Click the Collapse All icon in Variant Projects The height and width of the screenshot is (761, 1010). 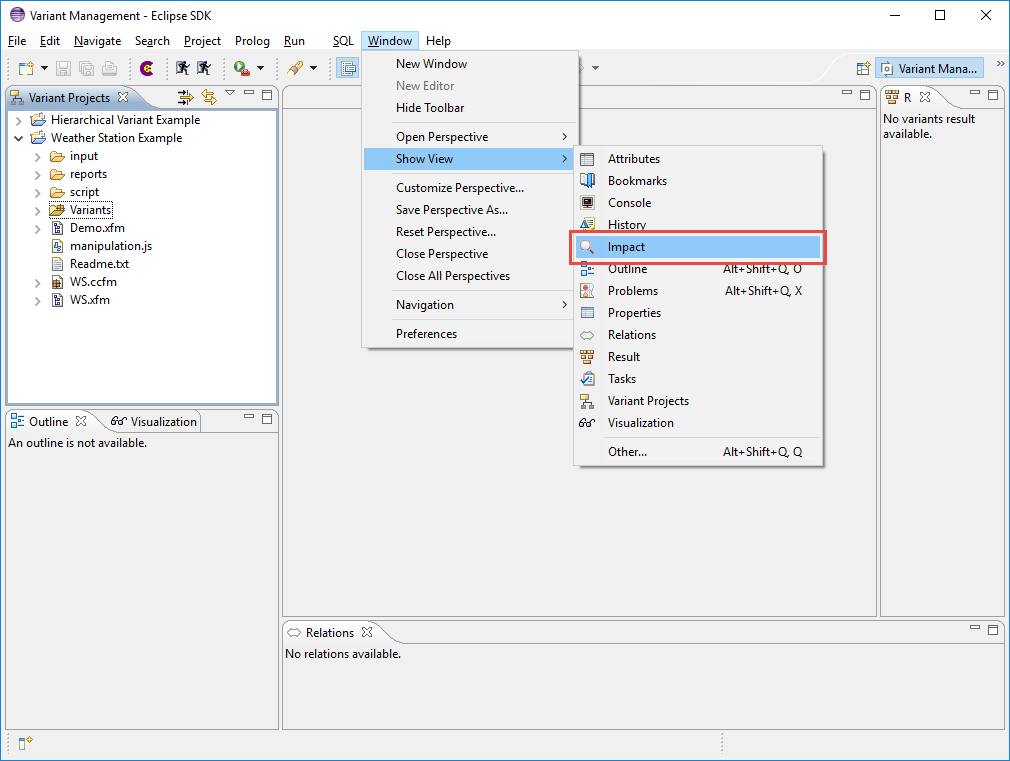pyautogui.click(x=186, y=97)
